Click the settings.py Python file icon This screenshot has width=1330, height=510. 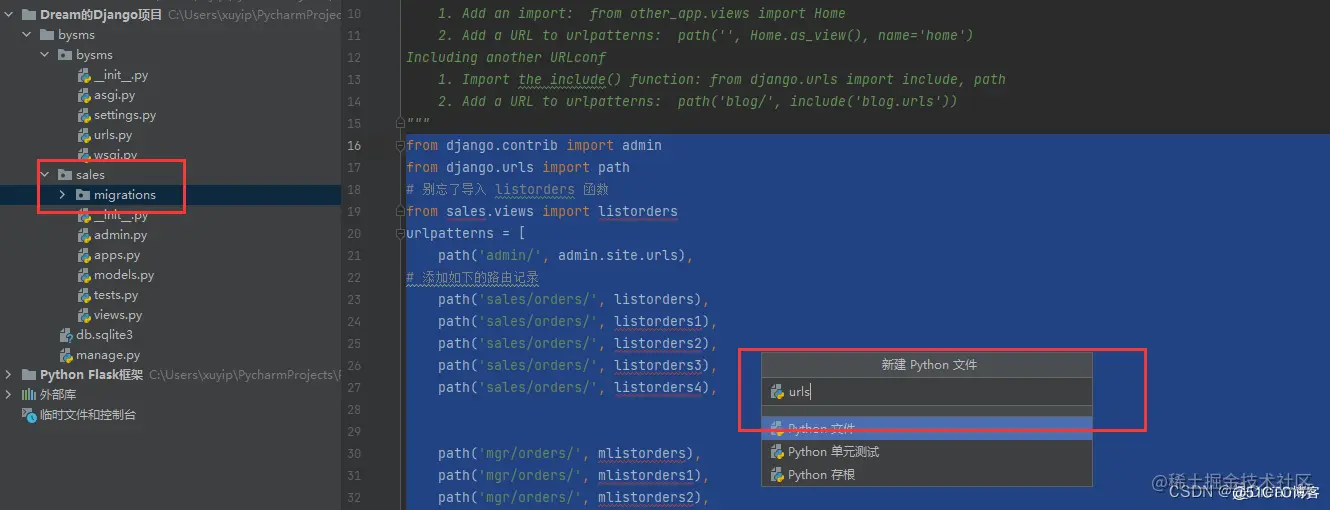click(x=85, y=115)
